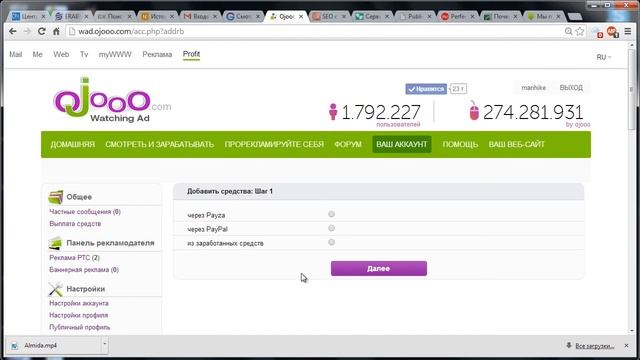Open the Tv top navigation item
This screenshot has width=640, height=360.
pos(84,54)
